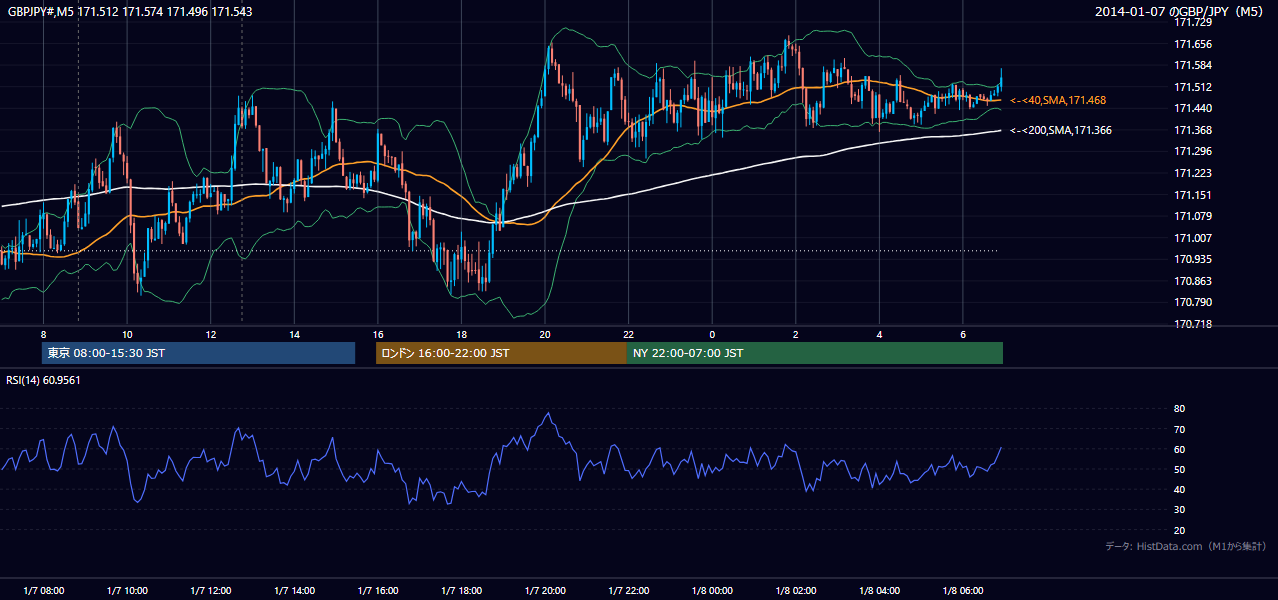
Task: Click hour 22 on the price chart time axis
Action: click(629, 334)
